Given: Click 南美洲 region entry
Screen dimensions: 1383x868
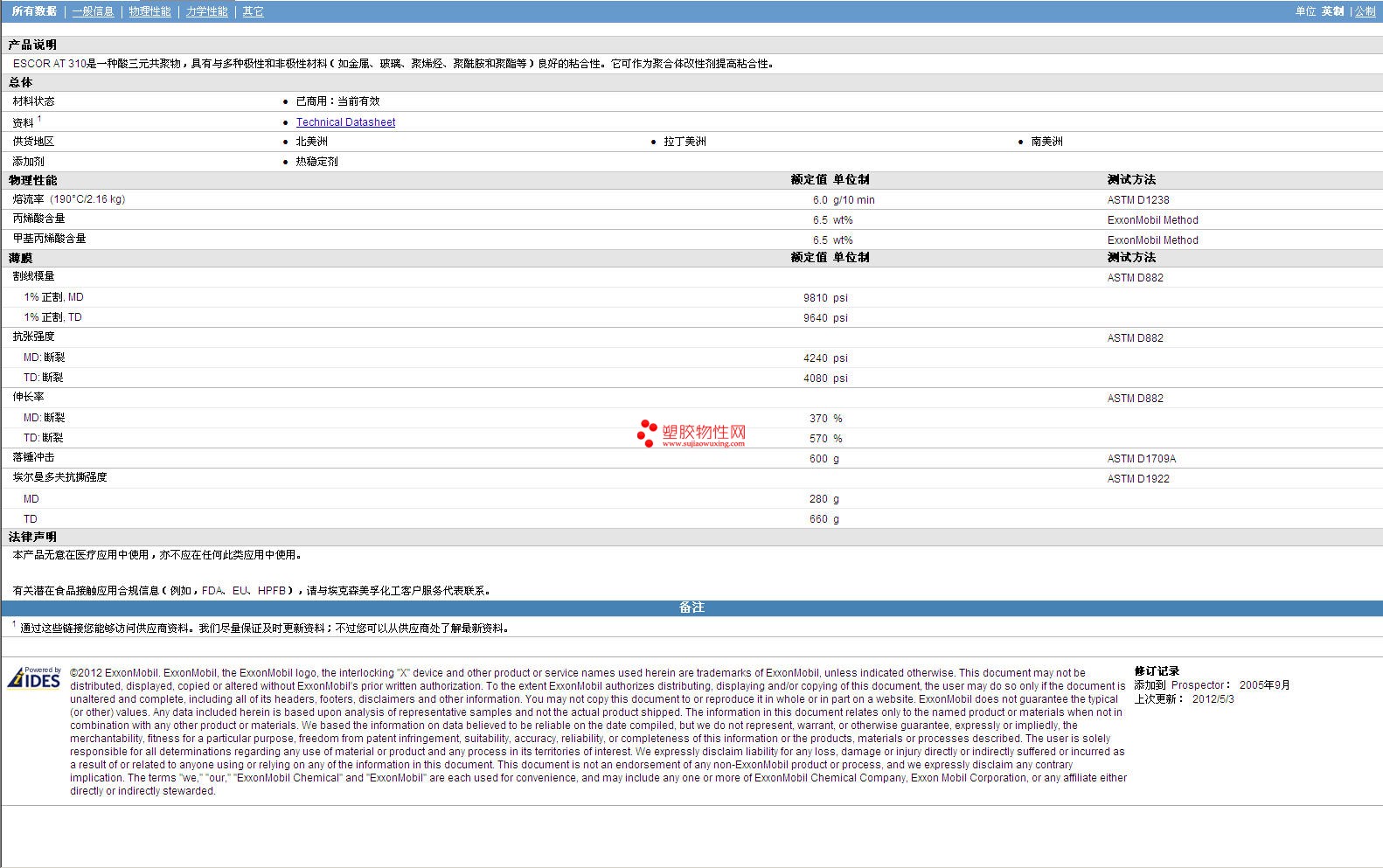Looking at the screenshot, I should coord(1046,142).
